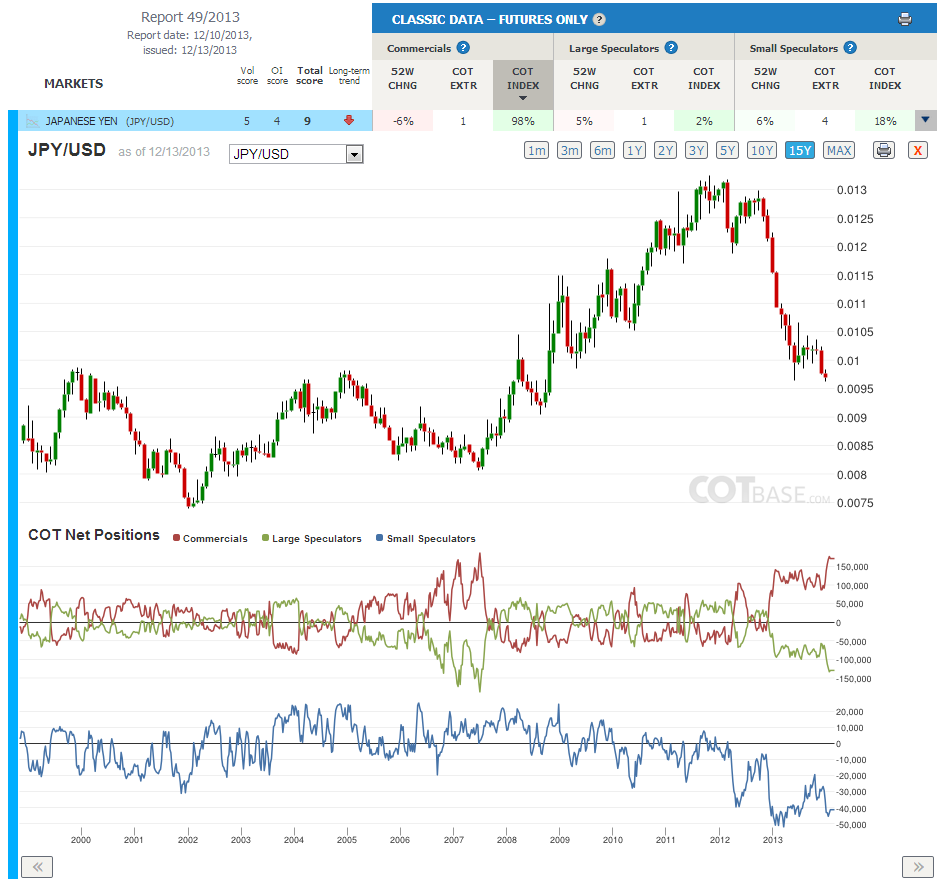This screenshot has width=942, height=879.
Task: Select the 15Y chart range
Action: [800, 150]
